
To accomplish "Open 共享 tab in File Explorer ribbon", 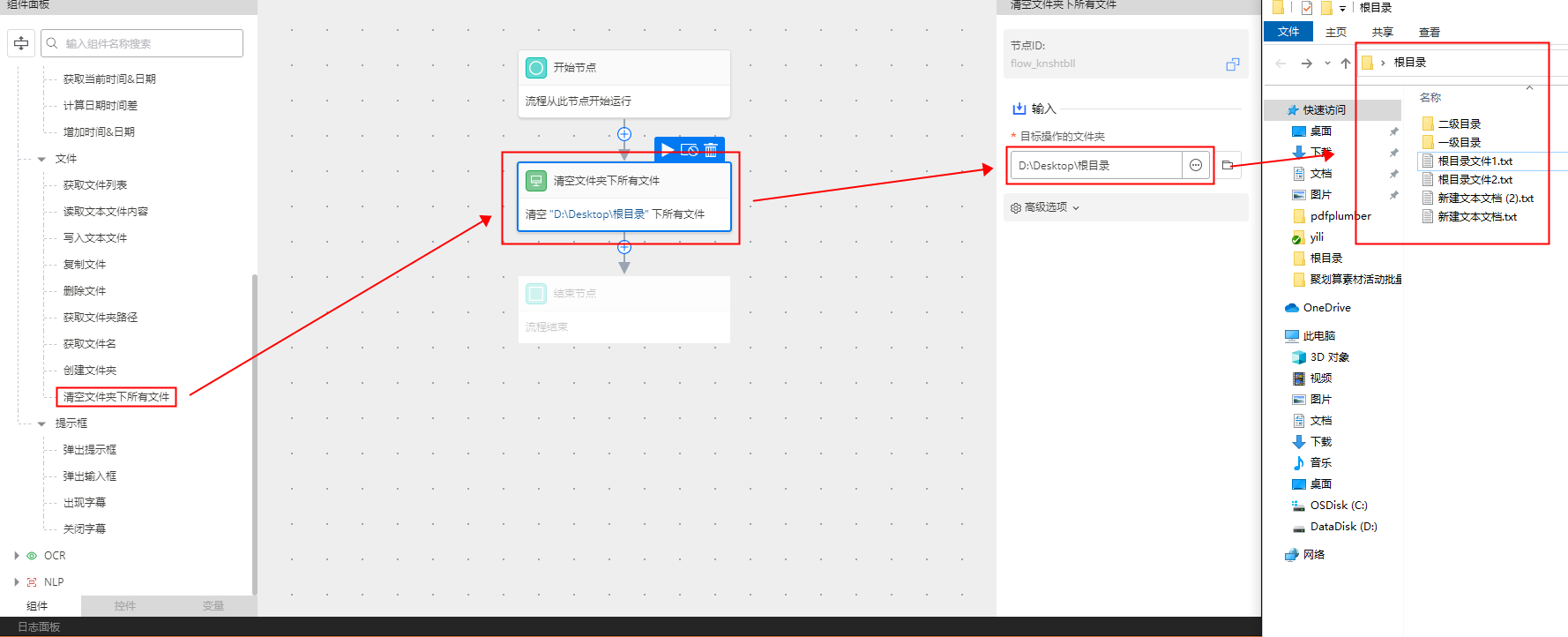I will [x=1383, y=32].
